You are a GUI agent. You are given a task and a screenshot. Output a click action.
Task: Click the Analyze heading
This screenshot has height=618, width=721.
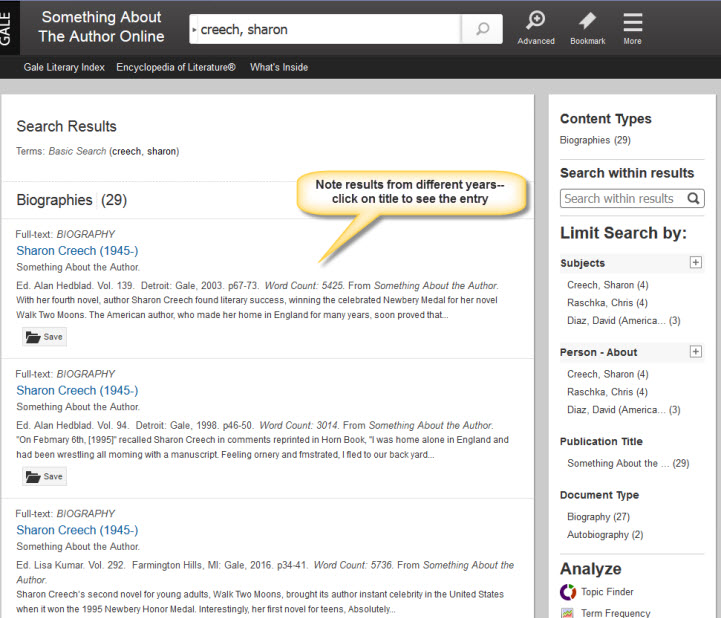590,569
